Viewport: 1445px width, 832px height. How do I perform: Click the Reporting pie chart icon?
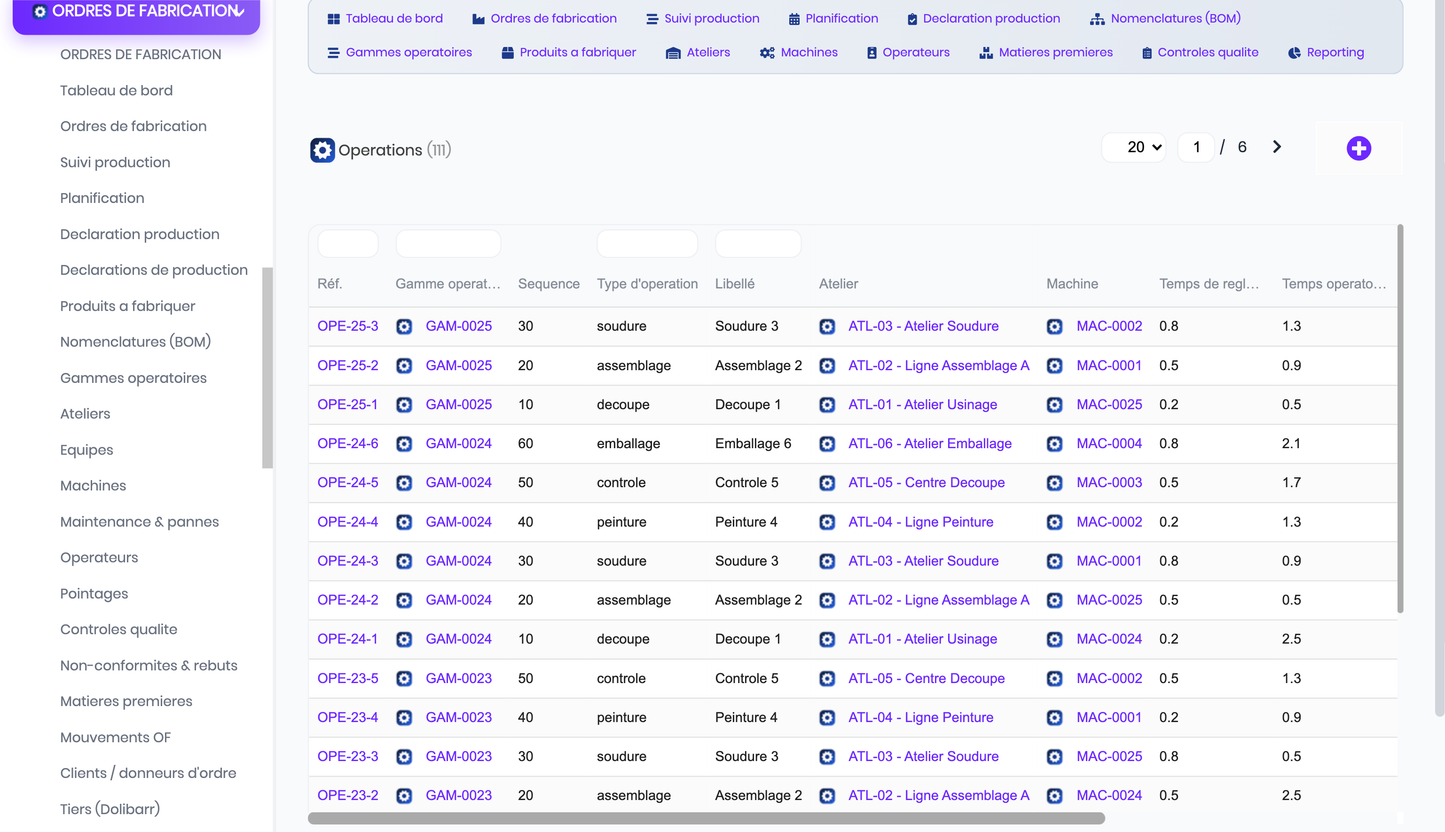[1294, 53]
